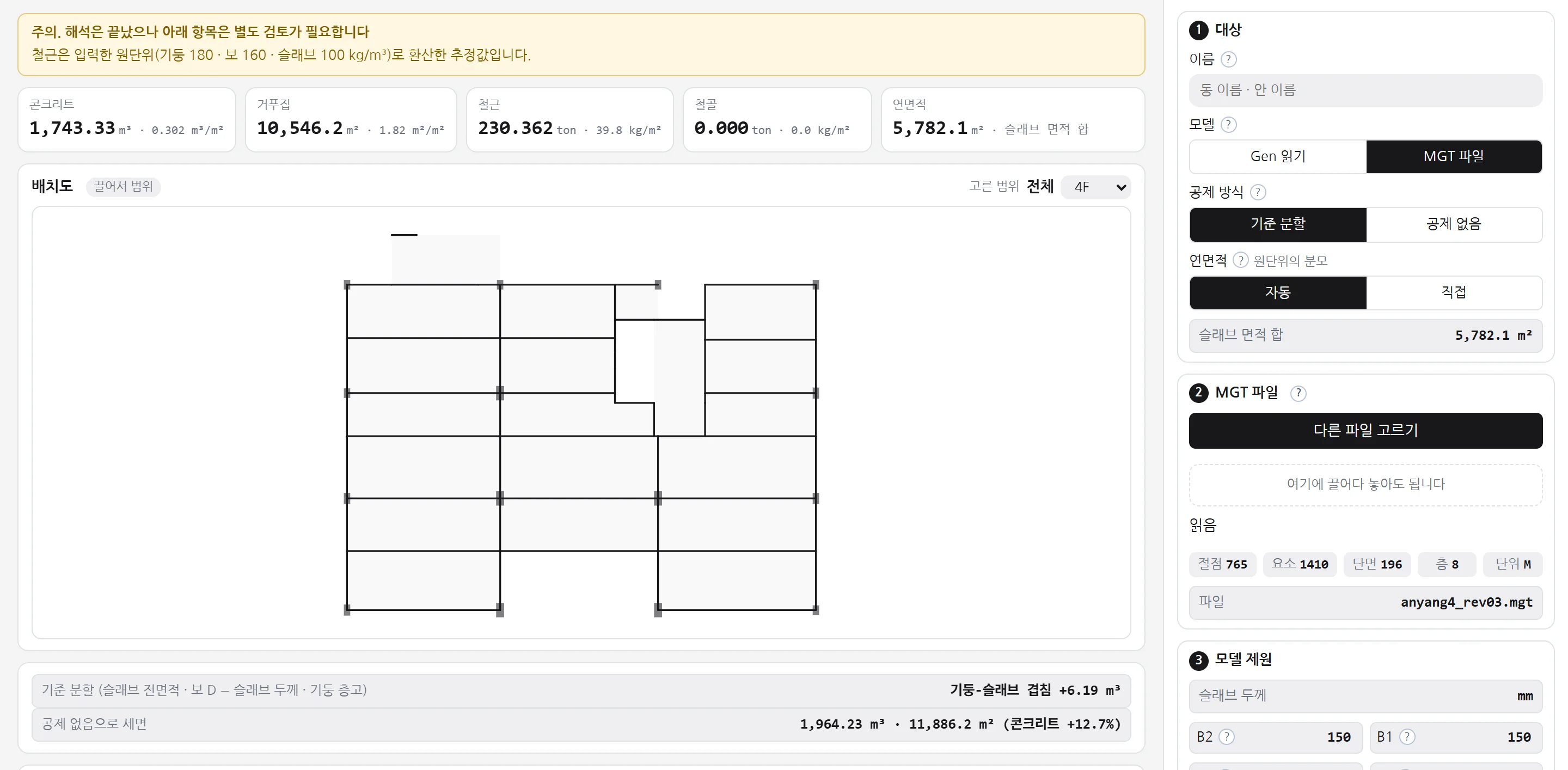Click file name anyang4_rev03.mgt
The image size is (1568, 770).
click(1466, 603)
